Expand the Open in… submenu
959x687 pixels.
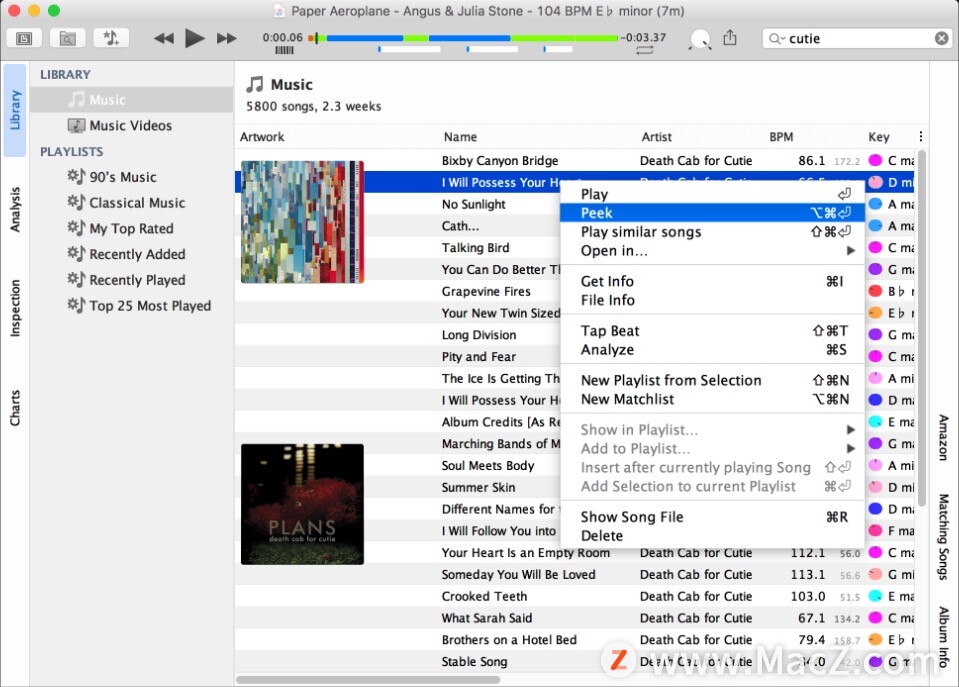(712, 251)
